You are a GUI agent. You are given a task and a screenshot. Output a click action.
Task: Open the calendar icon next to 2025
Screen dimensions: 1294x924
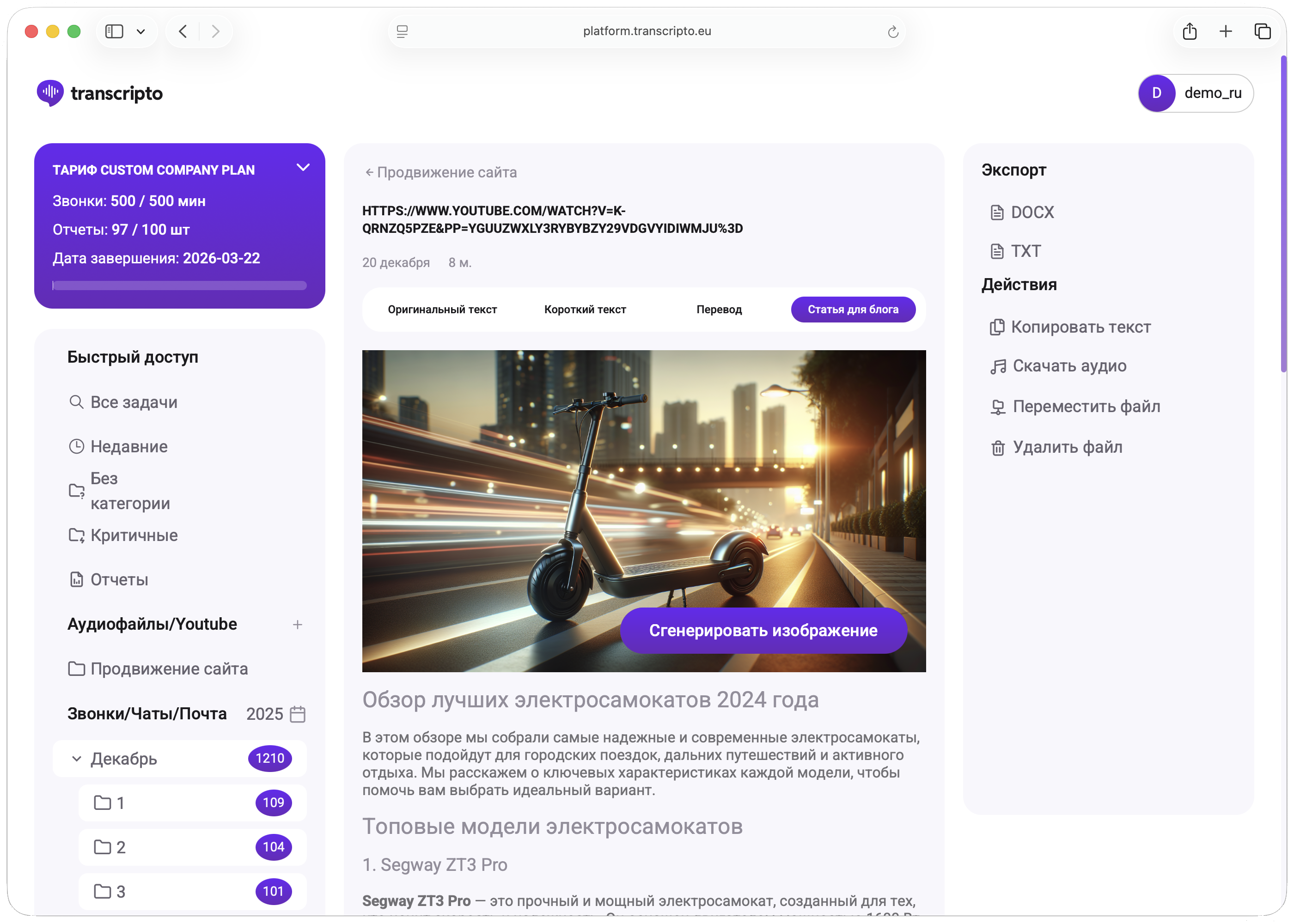298,714
